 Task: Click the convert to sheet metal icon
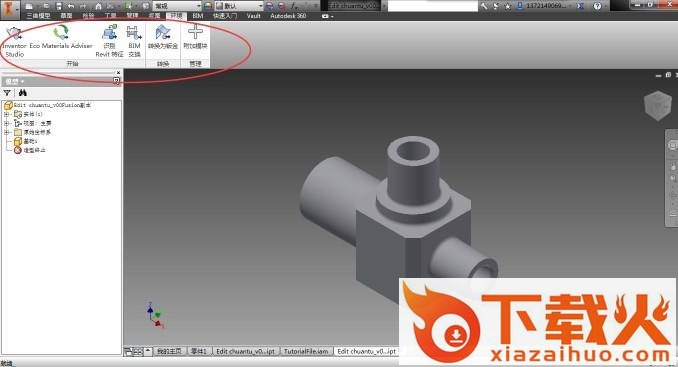163,37
